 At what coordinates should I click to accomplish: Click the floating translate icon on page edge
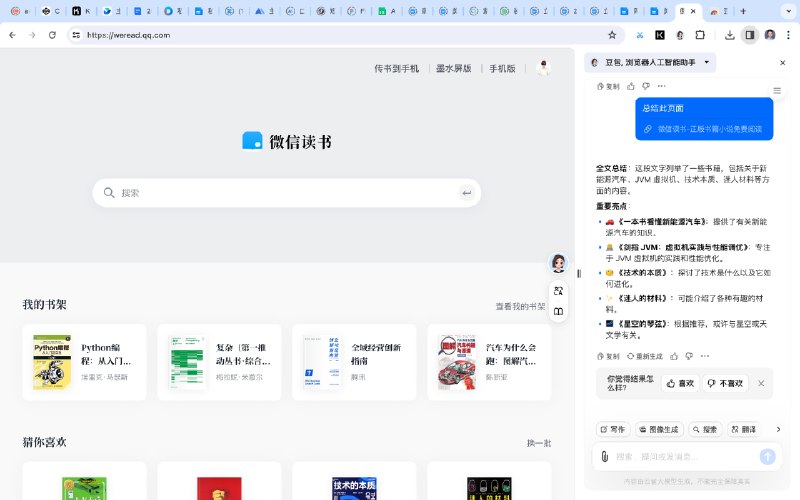pyautogui.click(x=558, y=291)
